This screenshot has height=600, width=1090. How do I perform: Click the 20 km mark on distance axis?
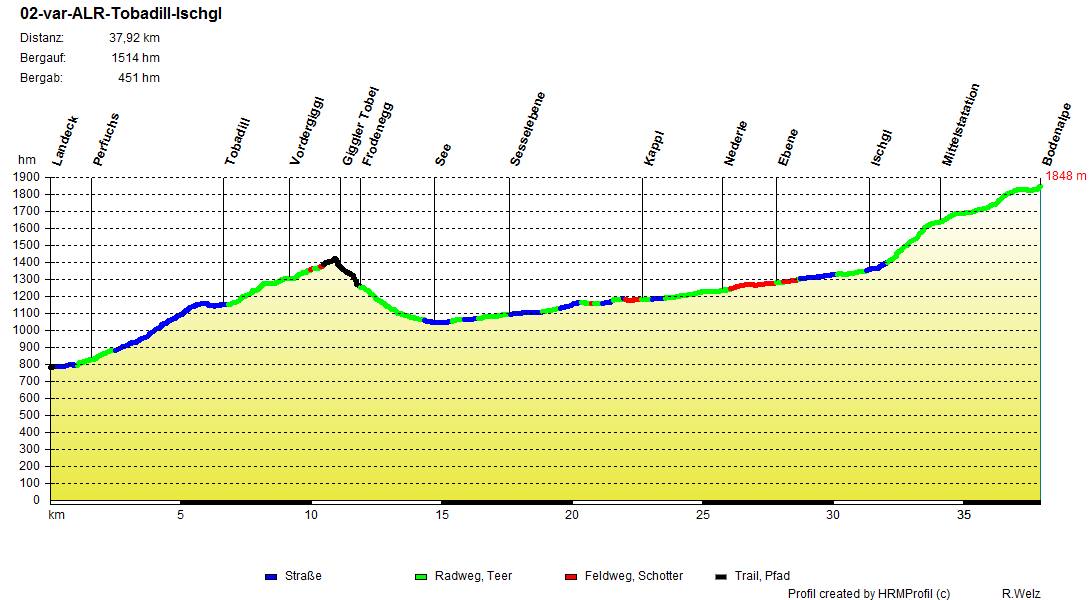(x=571, y=515)
